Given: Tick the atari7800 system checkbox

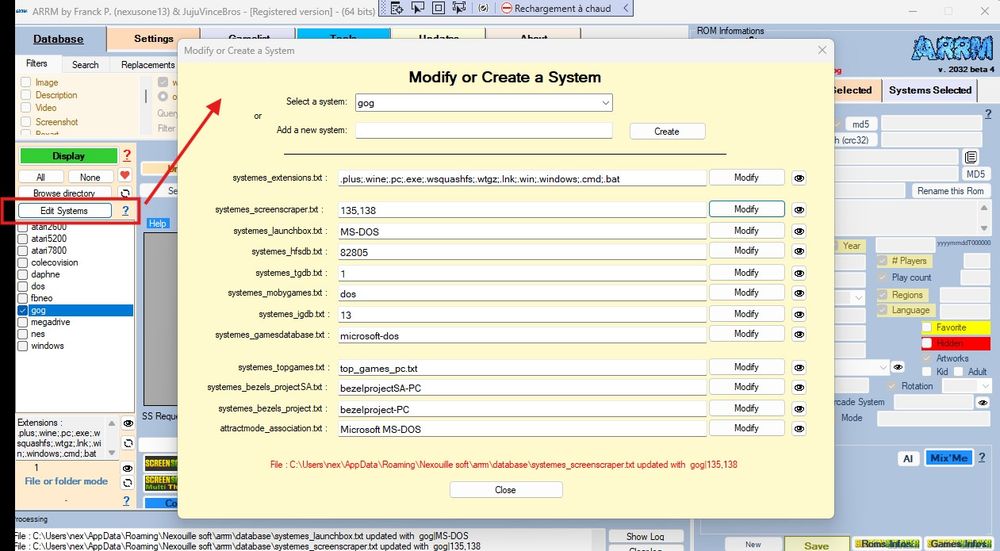Looking at the screenshot, I should click(22, 251).
